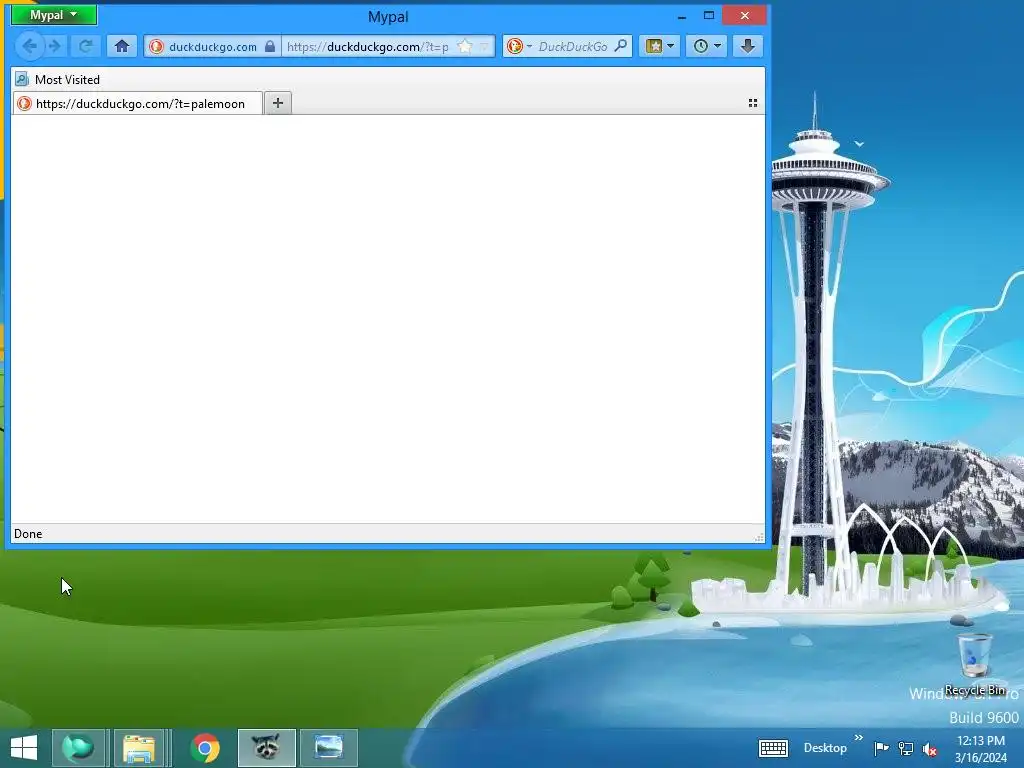
Task: Select the Recycle Bin desktop icon
Action: tap(975, 664)
